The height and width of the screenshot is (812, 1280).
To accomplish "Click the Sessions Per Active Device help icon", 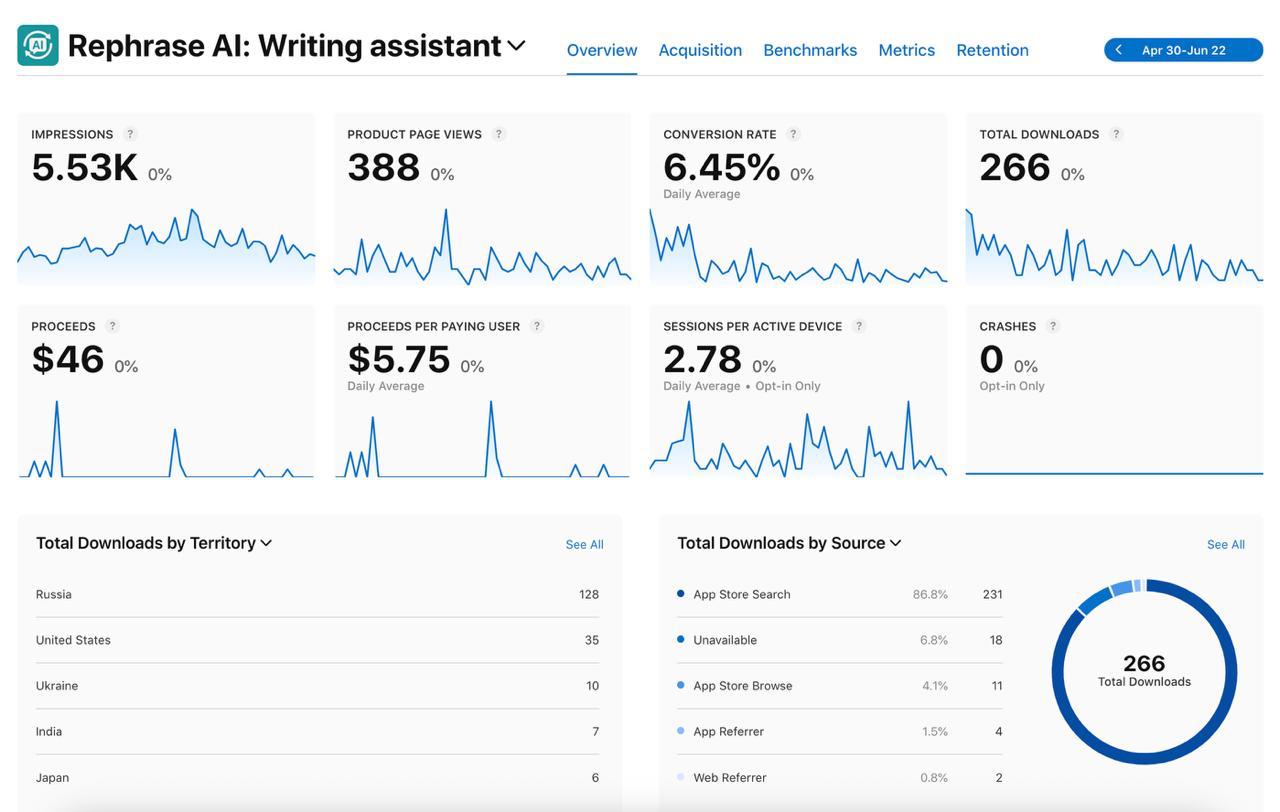I will [x=859, y=326].
